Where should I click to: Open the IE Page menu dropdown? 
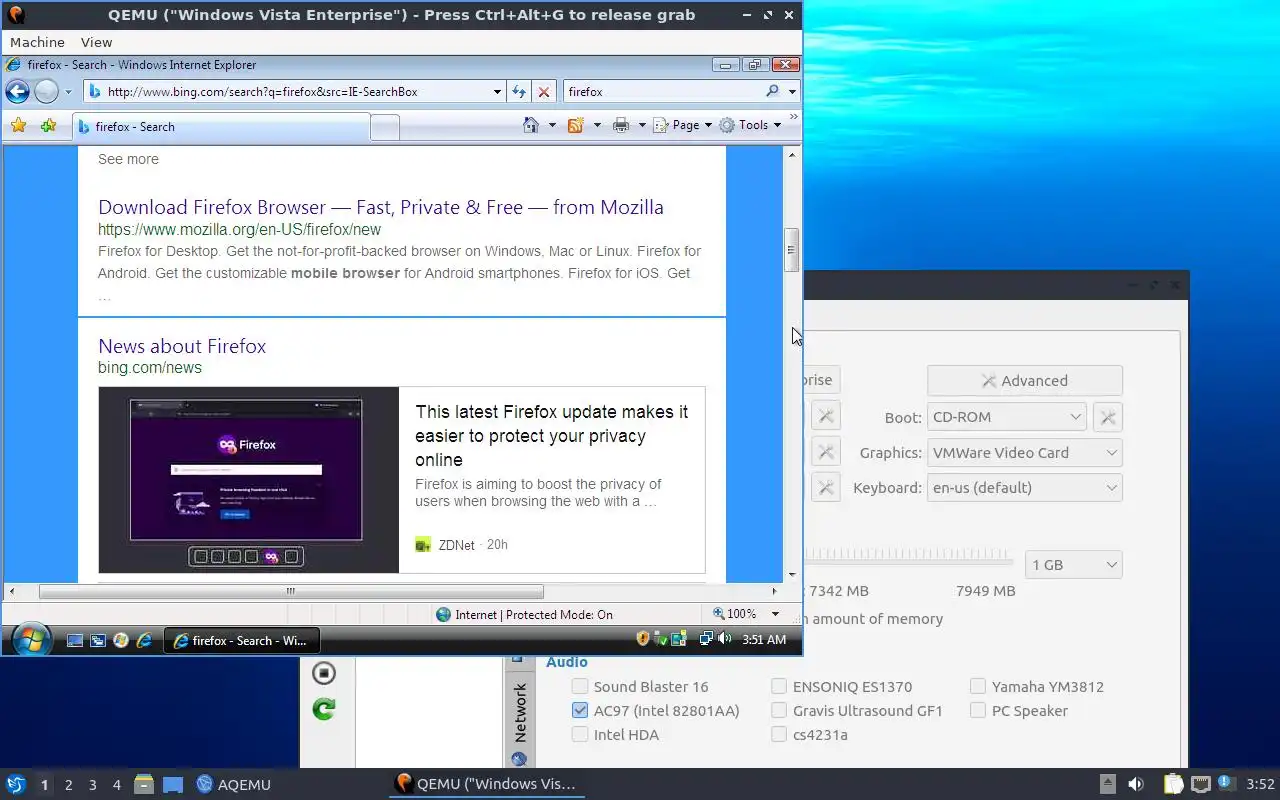click(682, 125)
